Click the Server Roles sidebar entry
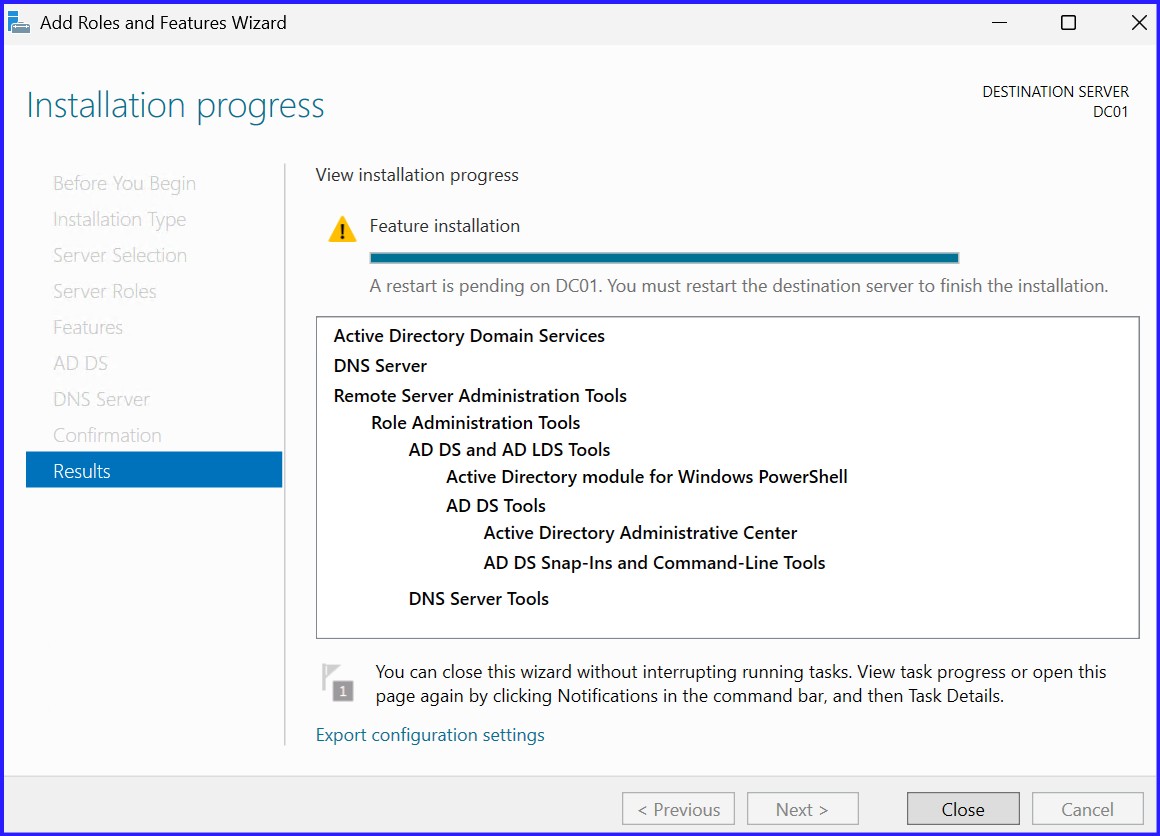Viewport: 1160px width, 836px height. pyautogui.click(x=104, y=291)
